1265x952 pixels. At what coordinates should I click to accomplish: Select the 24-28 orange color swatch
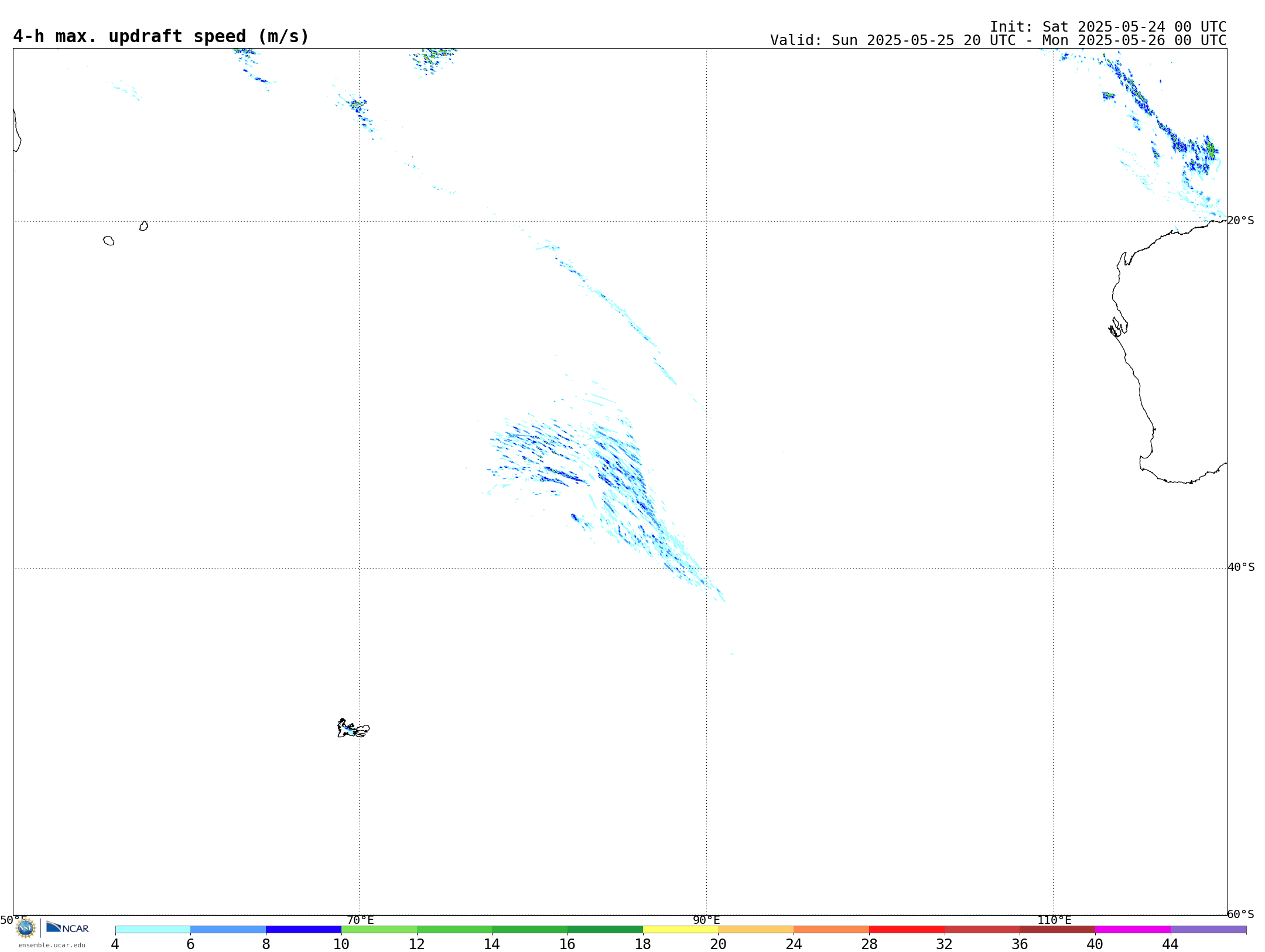[832, 930]
